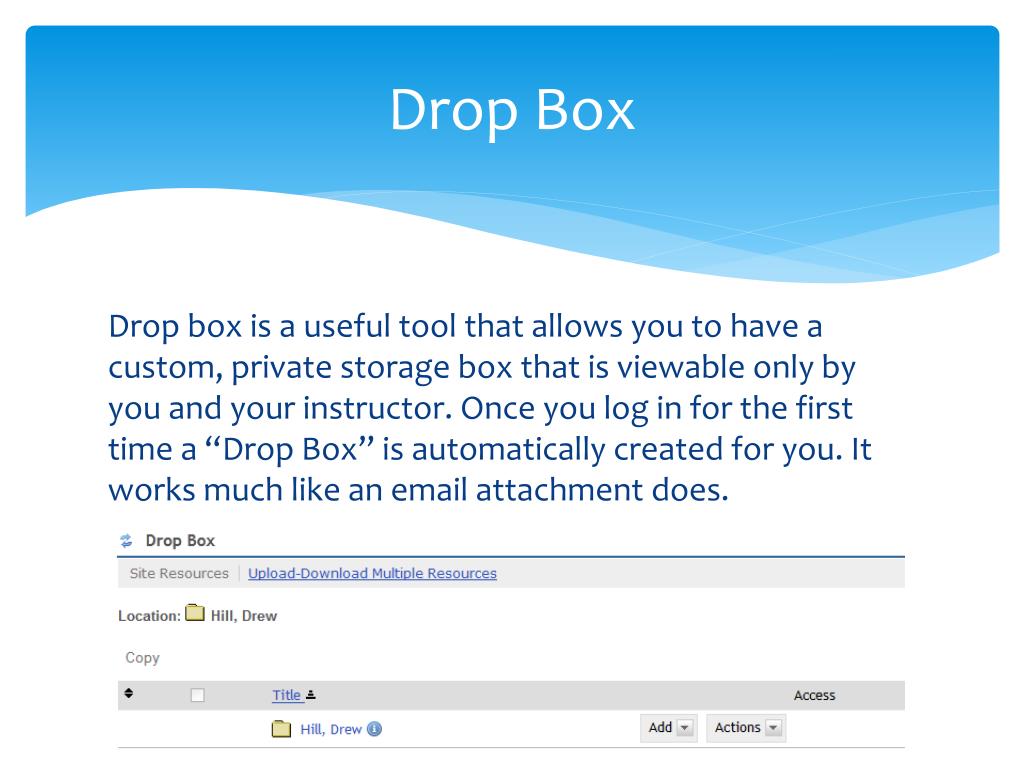Click the Hill, Drew location breadcrumb text
1024x768 pixels.
click(x=244, y=616)
